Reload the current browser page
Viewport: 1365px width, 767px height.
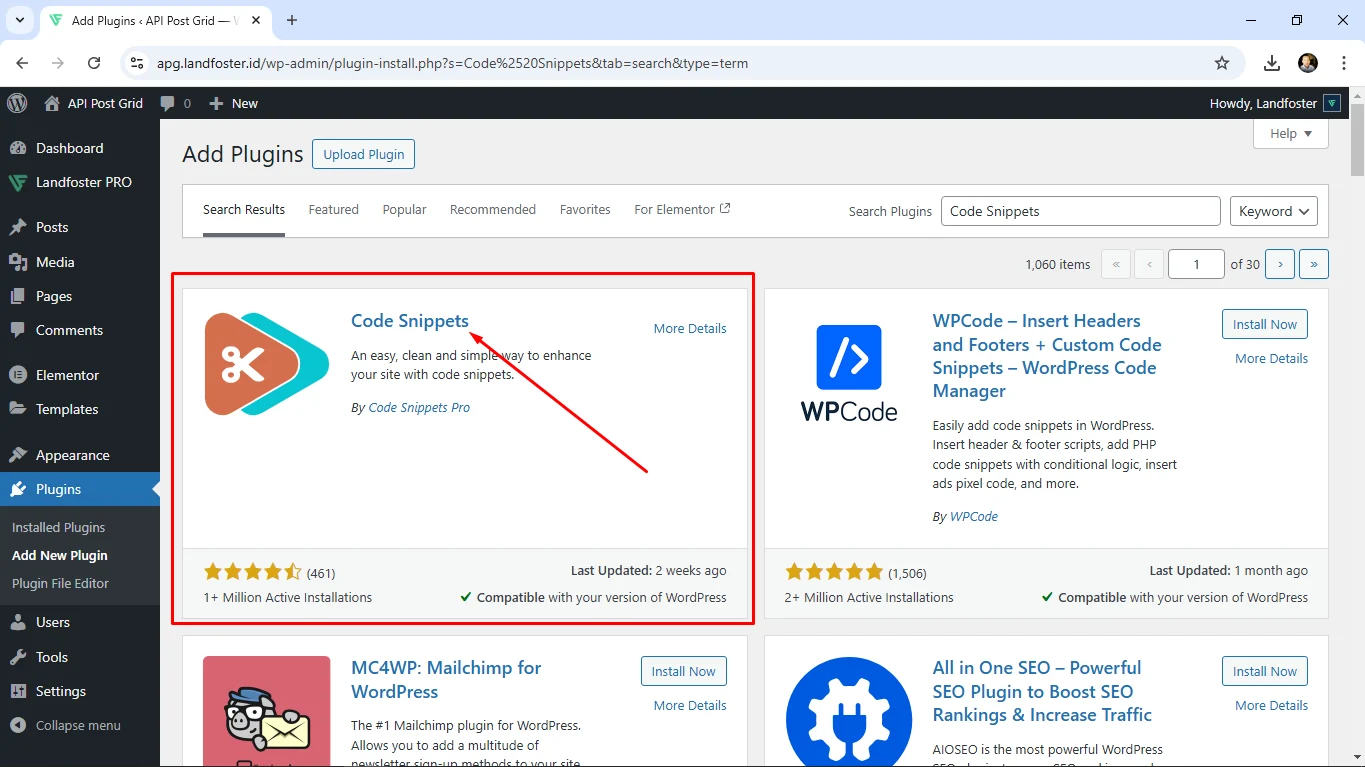point(94,63)
